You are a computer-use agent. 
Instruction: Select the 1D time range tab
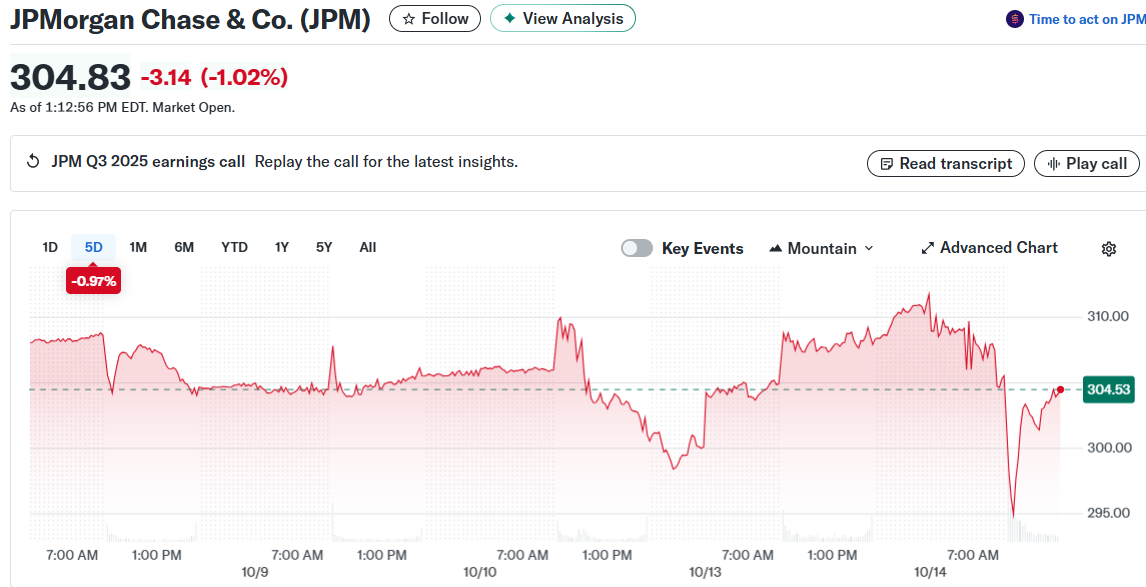pos(50,247)
